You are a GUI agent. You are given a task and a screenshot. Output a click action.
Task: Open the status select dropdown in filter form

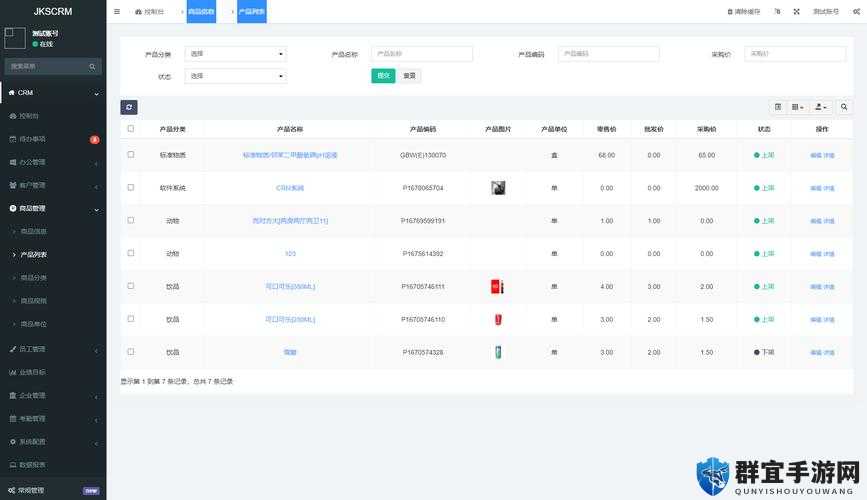(x=236, y=76)
